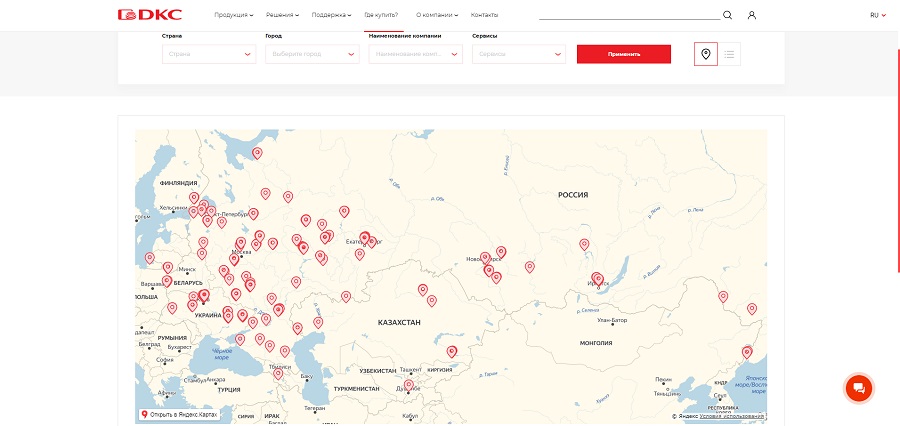The image size is (900, 426).
Task: Select the lone marker north of Екатеринбург cluster
Action: click(x=344, y=211)
